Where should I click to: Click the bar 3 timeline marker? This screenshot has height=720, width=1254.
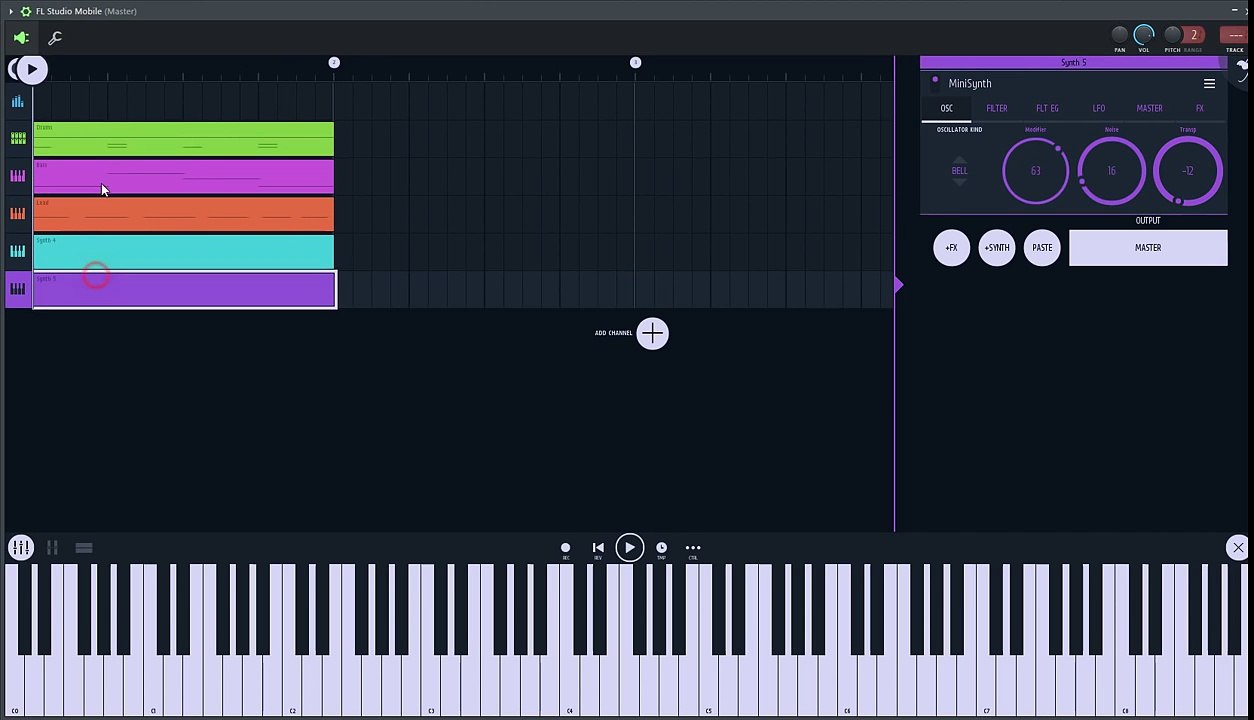tap(635, 63)
